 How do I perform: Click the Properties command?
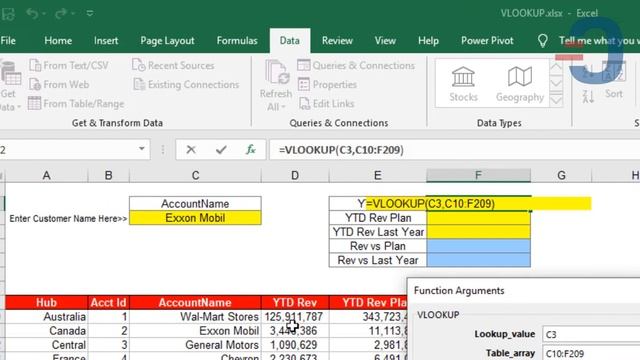point(327,84)
